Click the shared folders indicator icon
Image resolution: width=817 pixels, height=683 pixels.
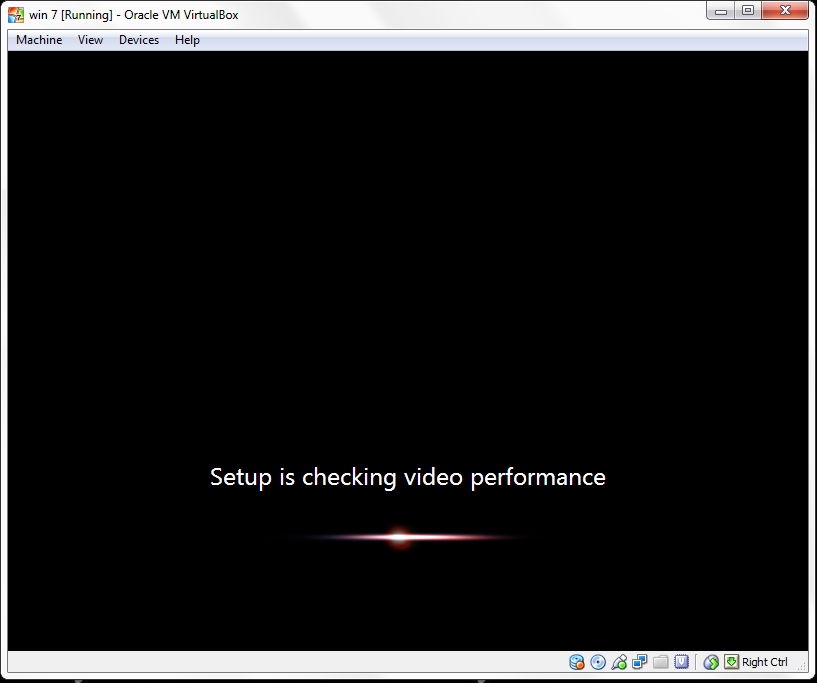tap(661, 662)
